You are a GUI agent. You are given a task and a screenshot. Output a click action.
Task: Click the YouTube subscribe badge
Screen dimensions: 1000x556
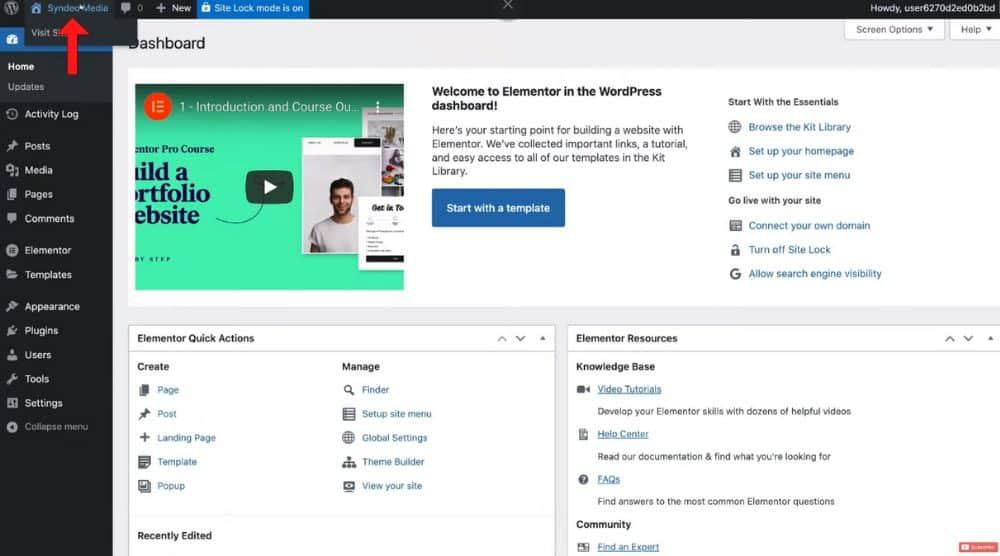click(x=978, y=547)
